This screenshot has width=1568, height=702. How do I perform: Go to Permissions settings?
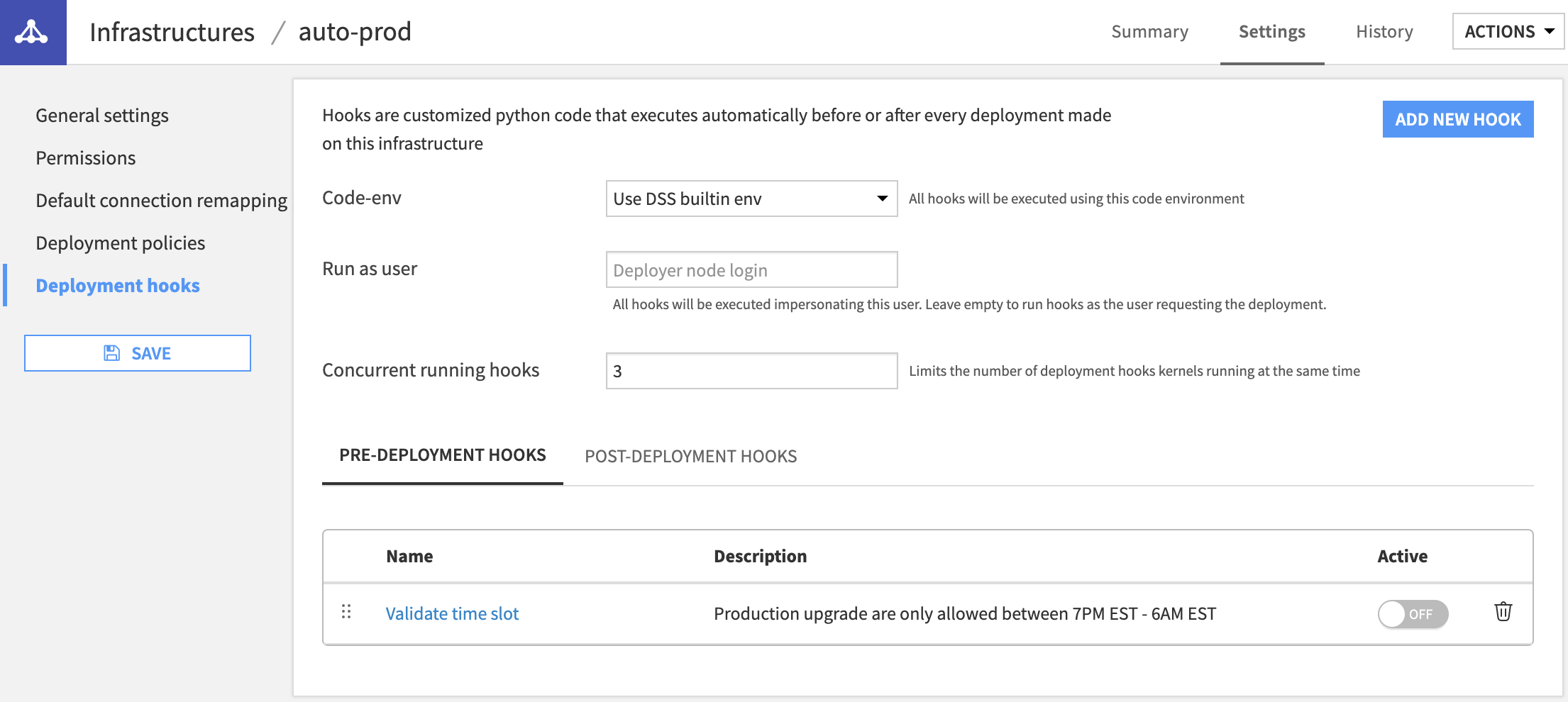coord(86,158)
